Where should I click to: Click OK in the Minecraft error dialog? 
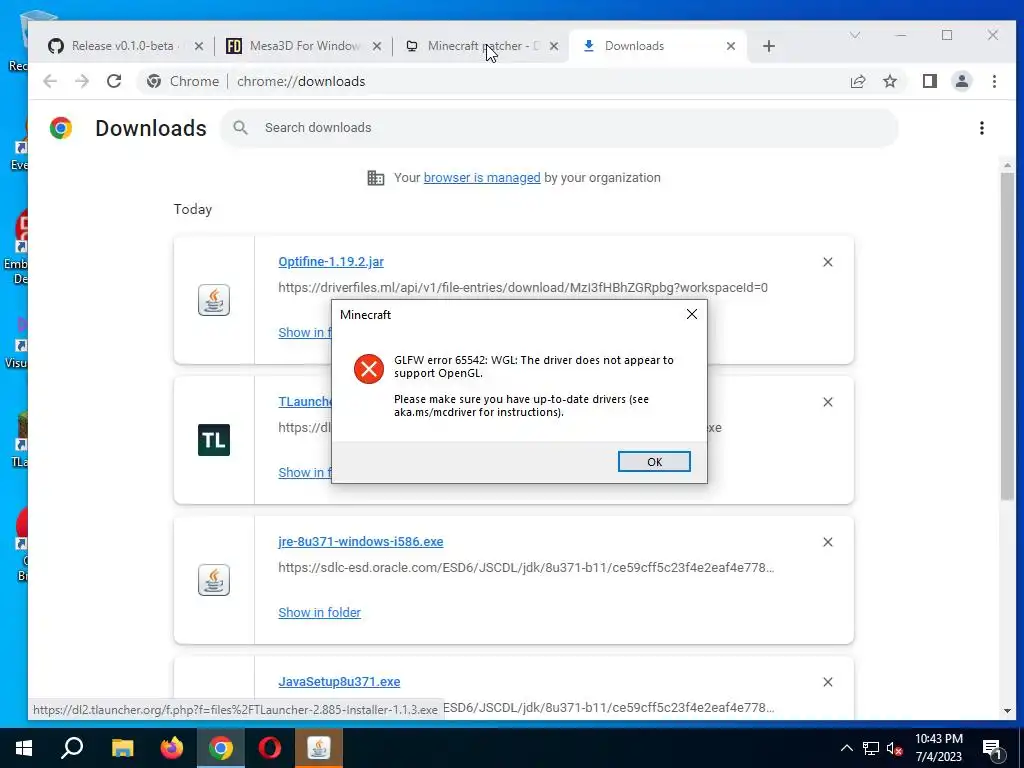point(654,462)
